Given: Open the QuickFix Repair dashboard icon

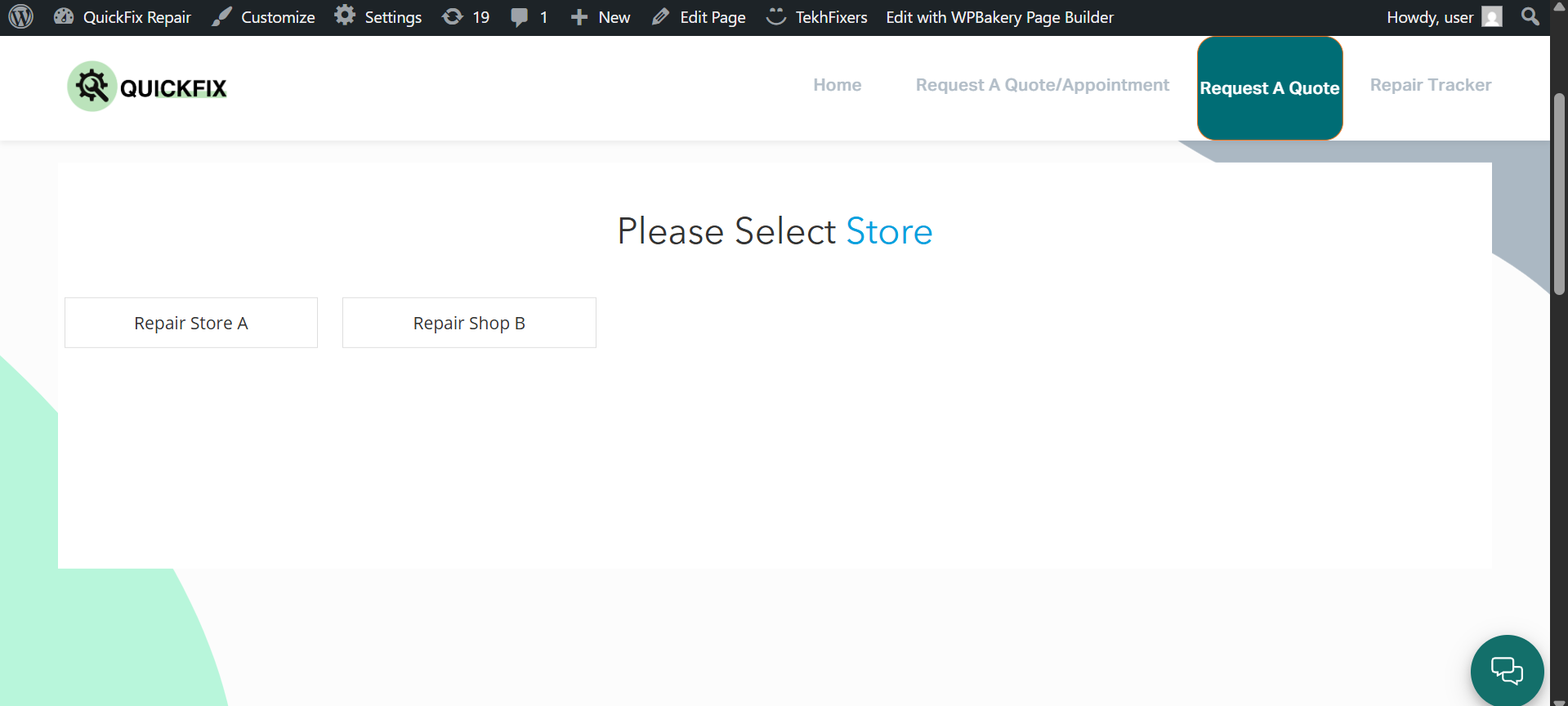Looking at the screenshot, I should coord(64,17).
